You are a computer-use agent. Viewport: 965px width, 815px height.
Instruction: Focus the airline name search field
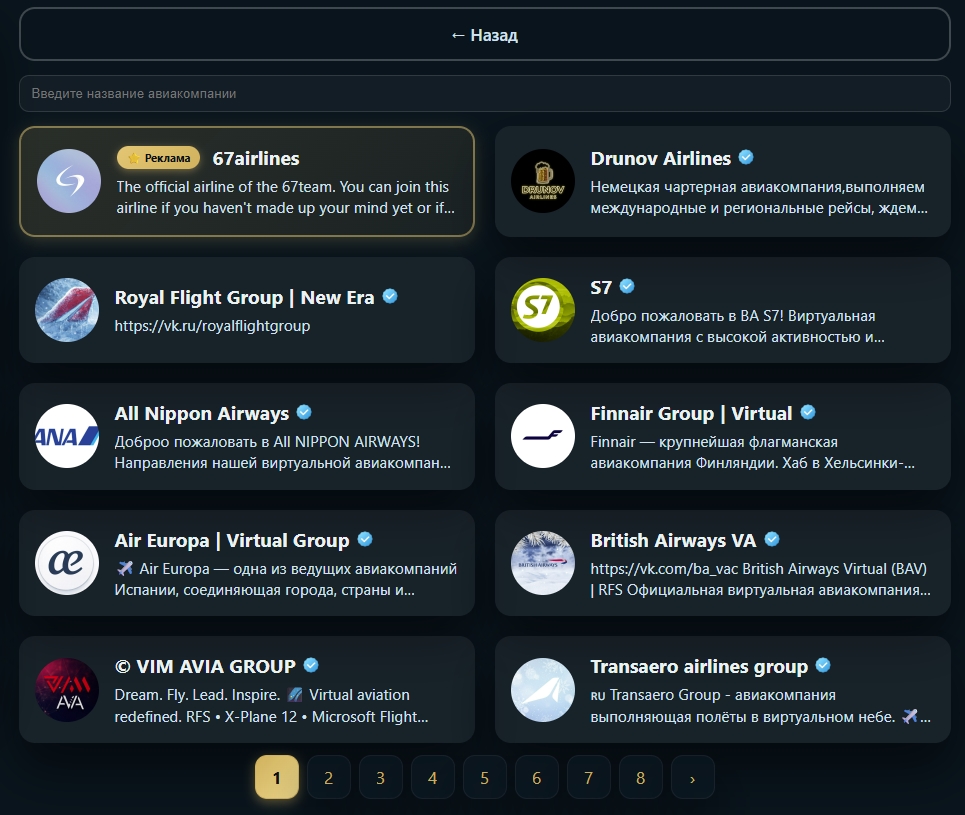[x=484, y=93]
